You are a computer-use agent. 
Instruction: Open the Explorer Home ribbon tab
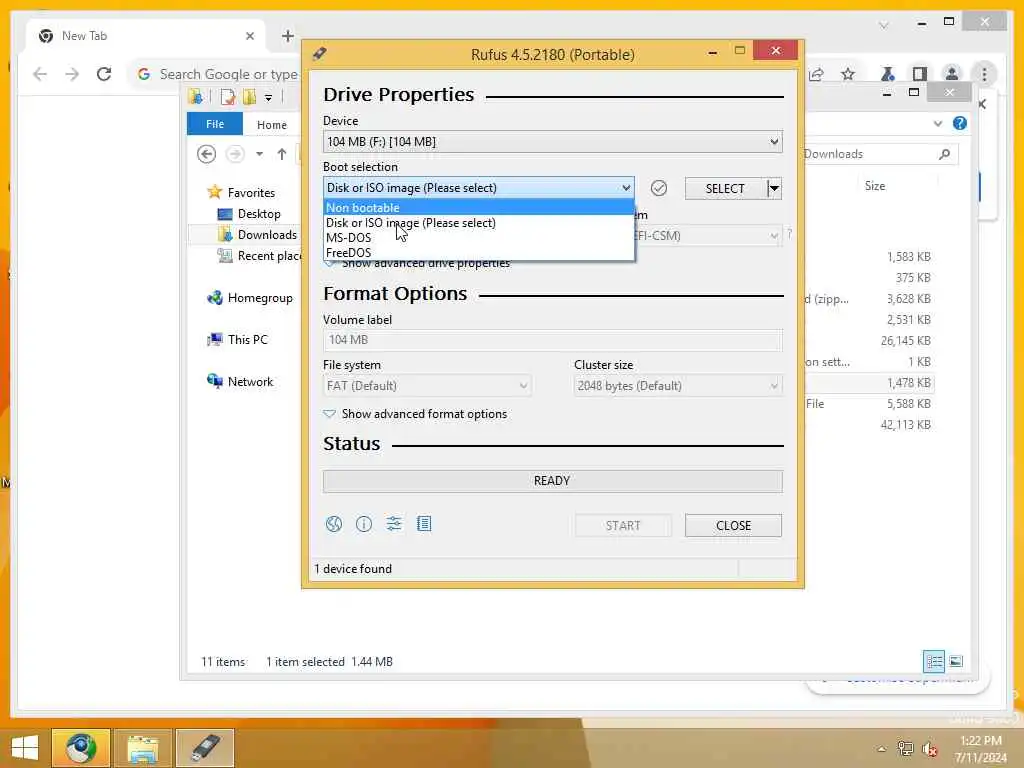tap(272, 125)
